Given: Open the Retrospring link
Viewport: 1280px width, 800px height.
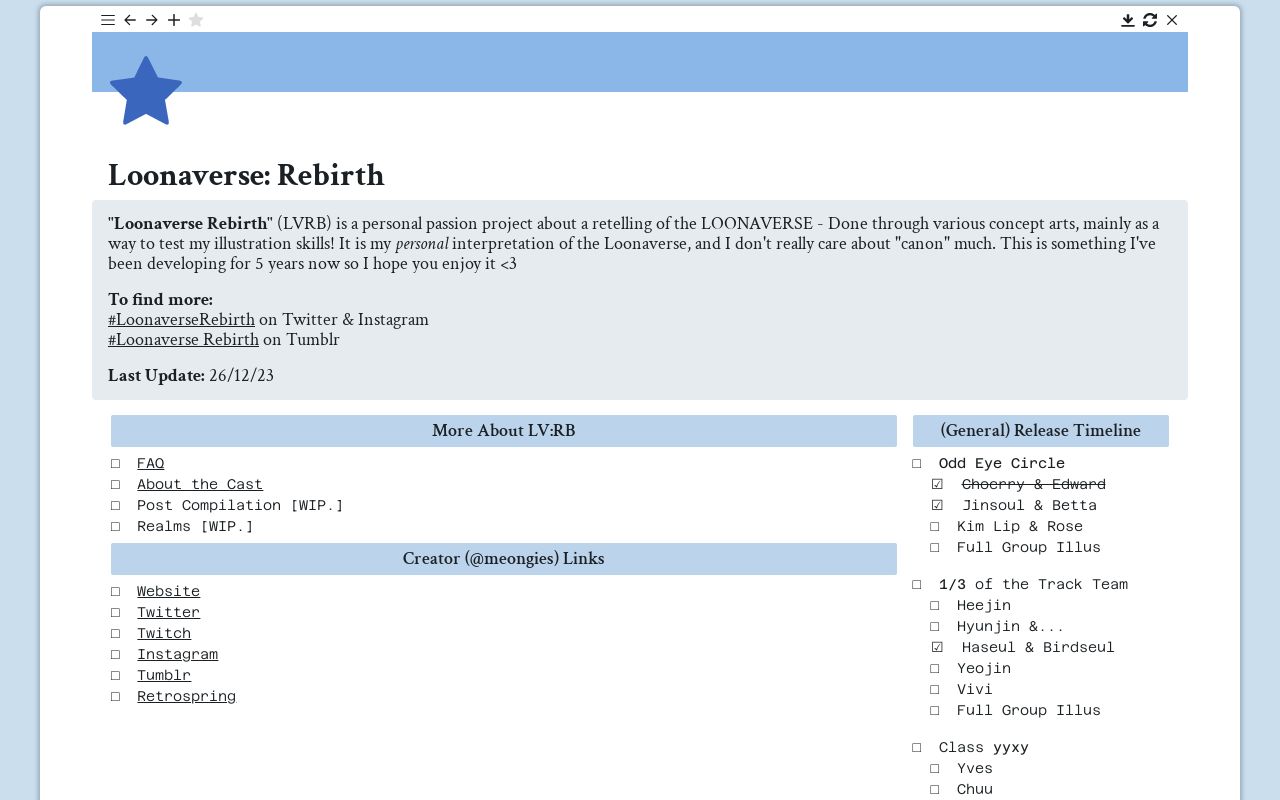Looking at the screenshot, I should (186, 696).
